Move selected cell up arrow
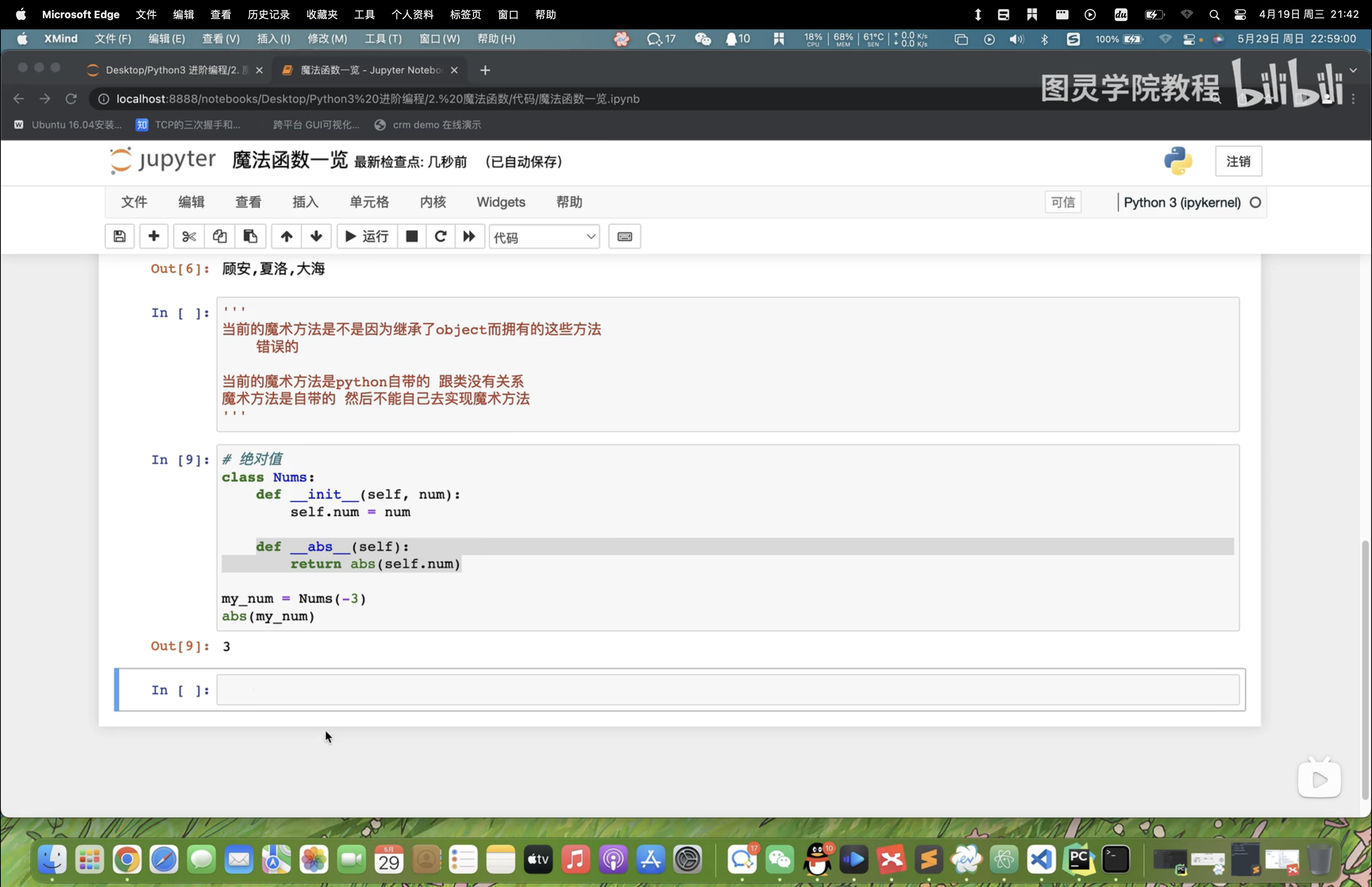Viewport: 1372px width, 887px height. point(287,236)
